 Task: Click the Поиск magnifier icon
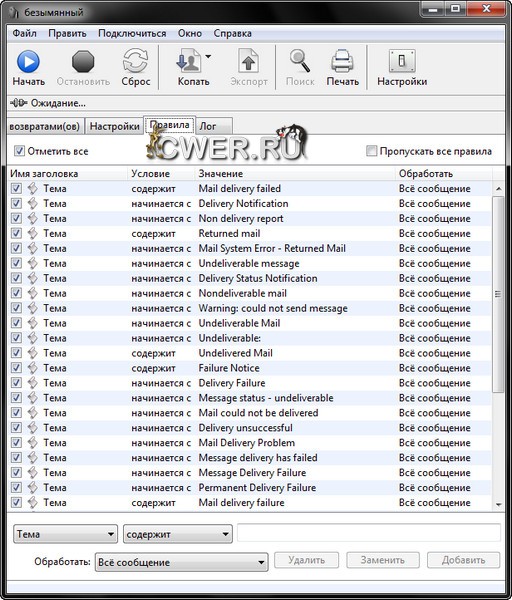pos(300,61)
